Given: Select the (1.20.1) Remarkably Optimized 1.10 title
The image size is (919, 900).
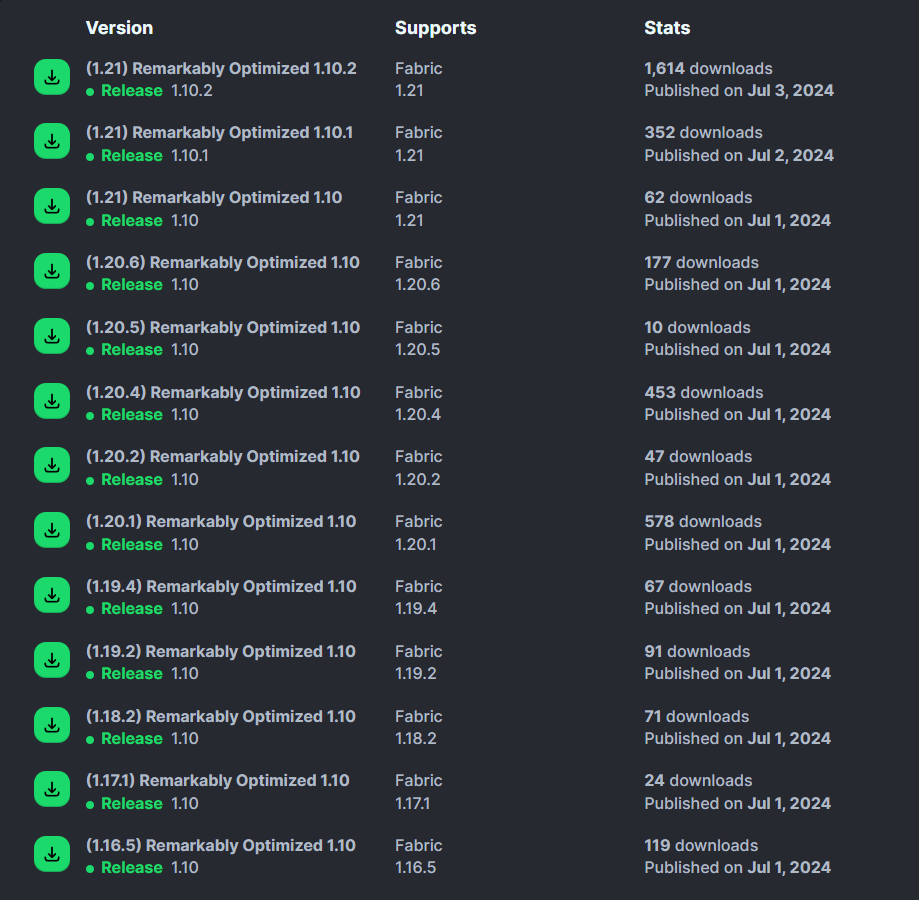Looking at the screenshot, I should 221,522.
